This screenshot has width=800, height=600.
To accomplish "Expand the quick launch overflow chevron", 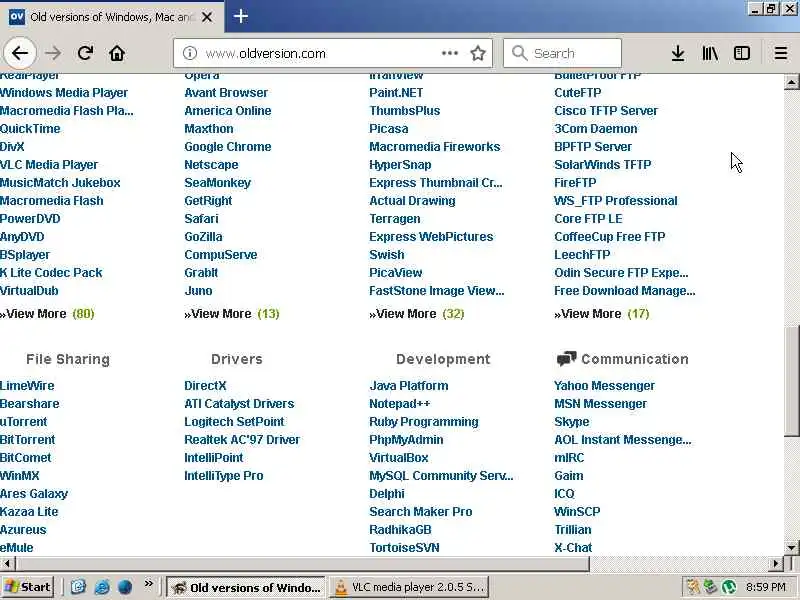I will coord(148,583).
